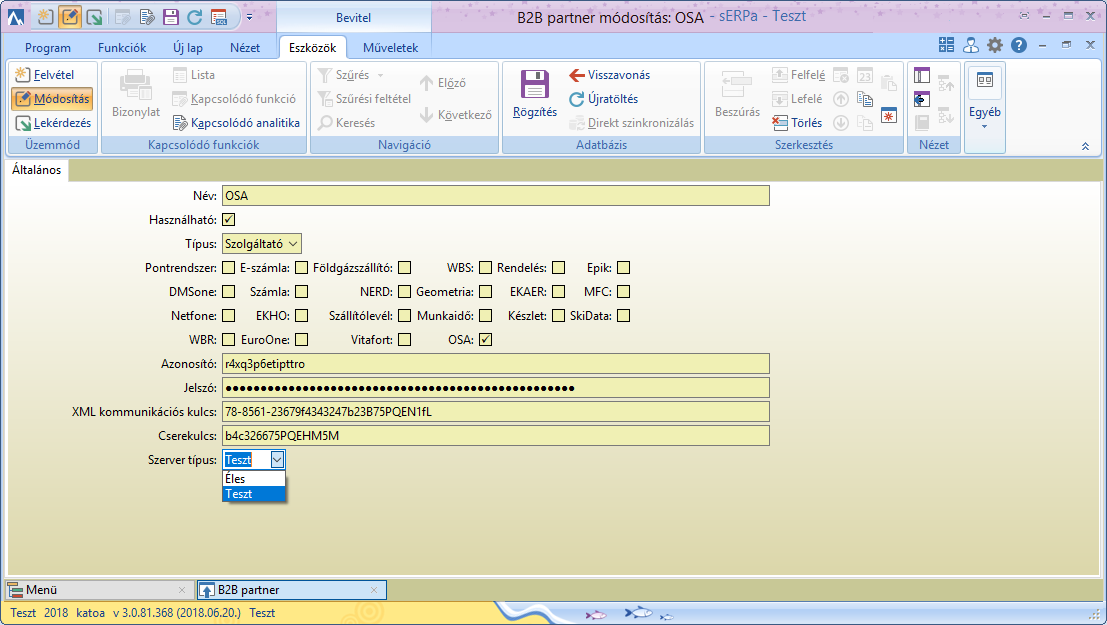Tick the Földgázszállító checkbox
This screenshot has height=625, width=1107.
pos(405,268)
